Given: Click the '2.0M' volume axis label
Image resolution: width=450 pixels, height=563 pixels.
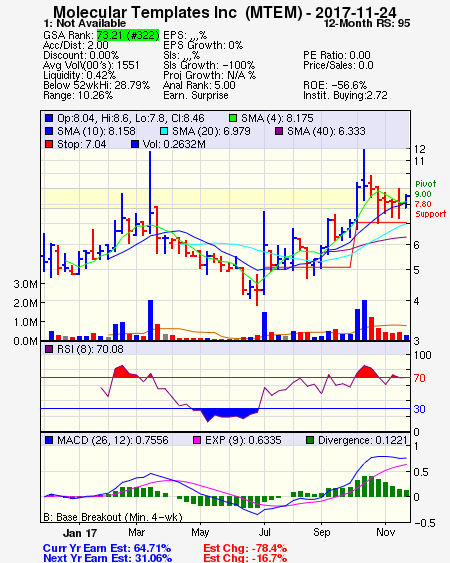Looking at the screenshot, I should 25,303.
